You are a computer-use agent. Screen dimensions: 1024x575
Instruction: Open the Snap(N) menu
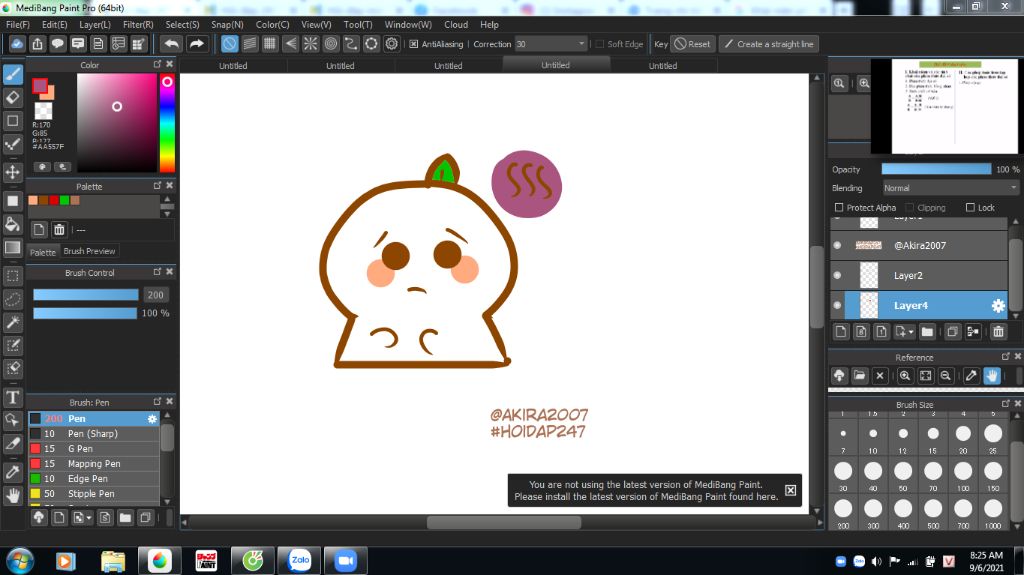point(227,24)
